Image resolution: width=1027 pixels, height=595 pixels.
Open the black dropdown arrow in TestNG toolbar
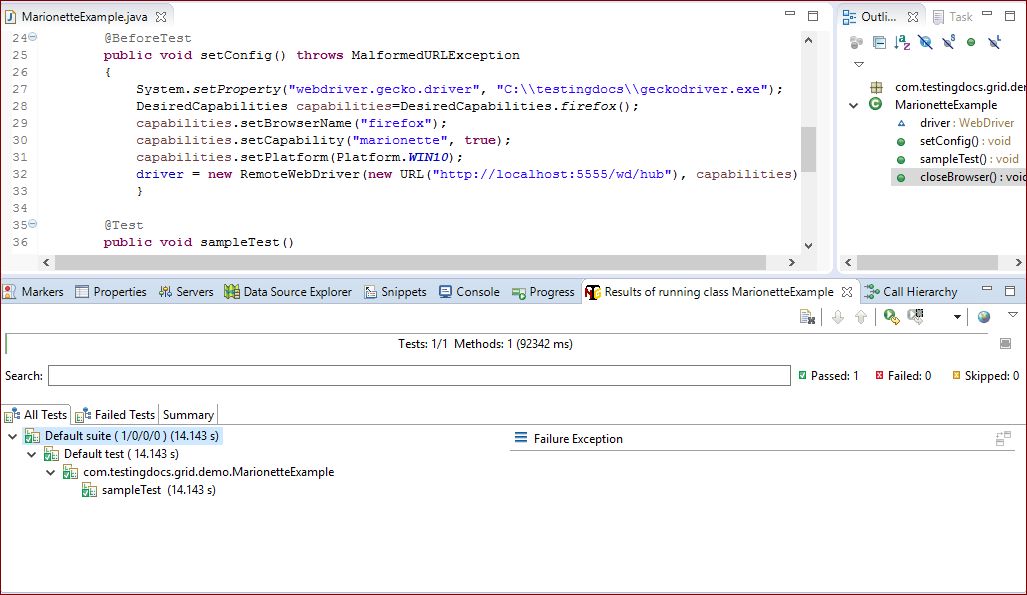pyautogui.click(x=957, y=317)
